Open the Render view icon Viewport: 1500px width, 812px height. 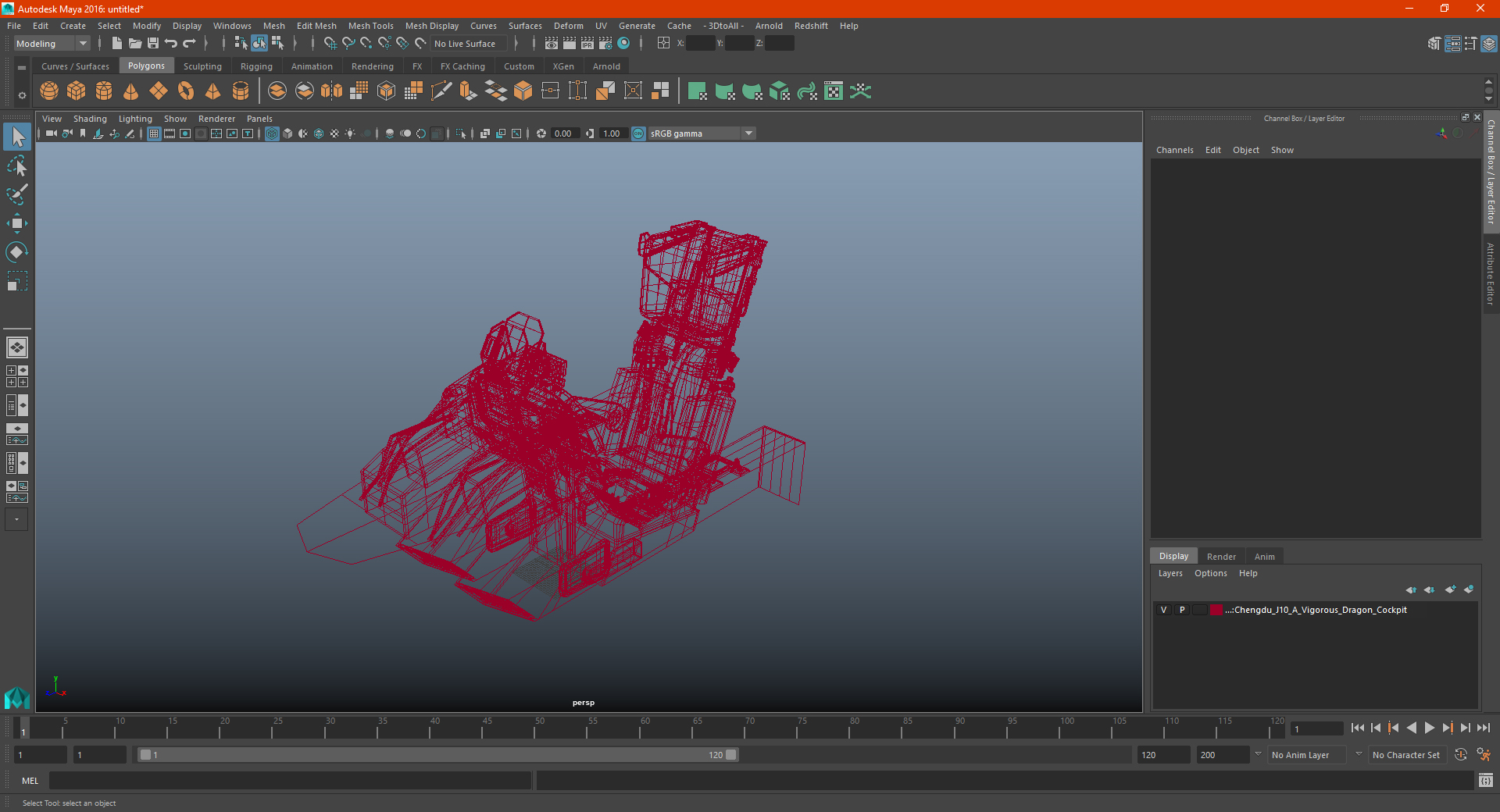tap(552, 44)
